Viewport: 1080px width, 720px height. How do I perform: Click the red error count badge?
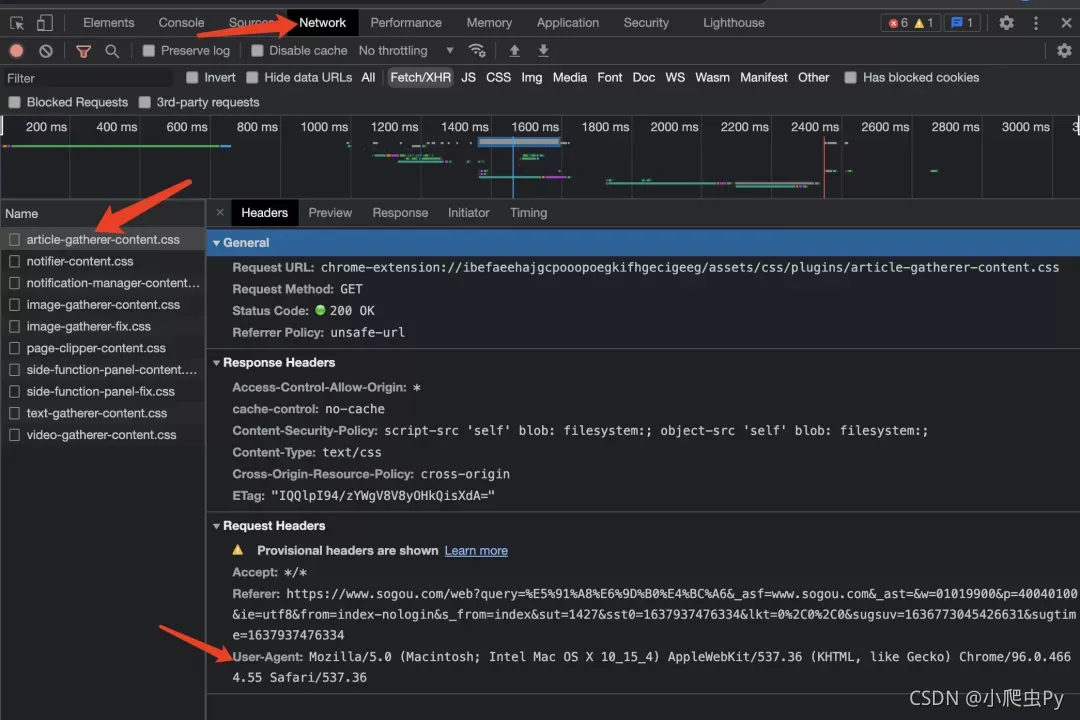pyautogui.click(x=897, y=23)
